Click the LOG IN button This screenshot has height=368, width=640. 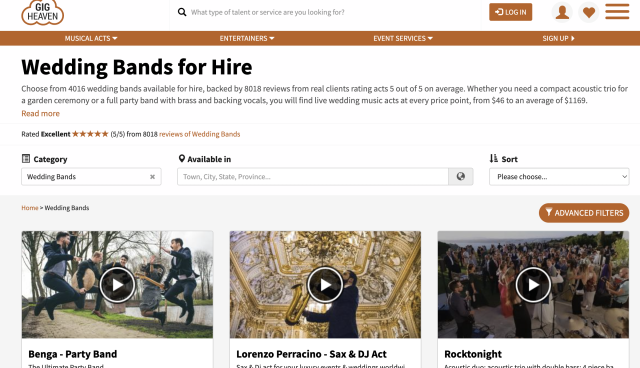pos(511,12)
